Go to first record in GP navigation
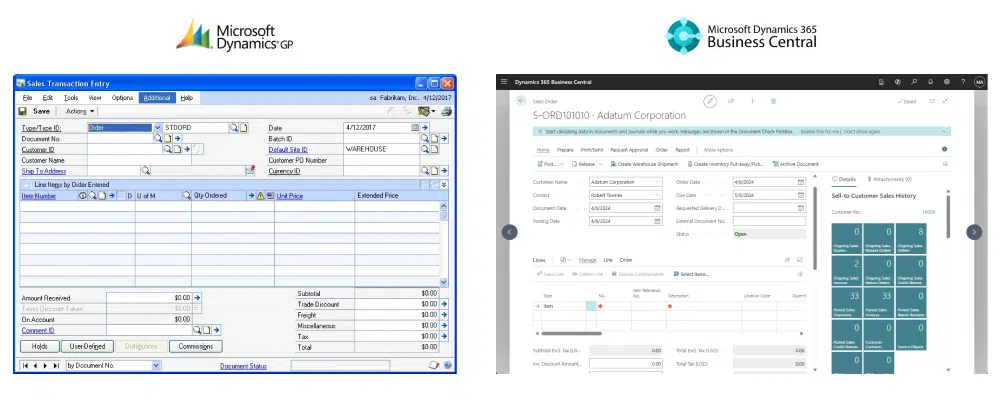The height and width of the screenshot is (400, 1000). point(26,366)
